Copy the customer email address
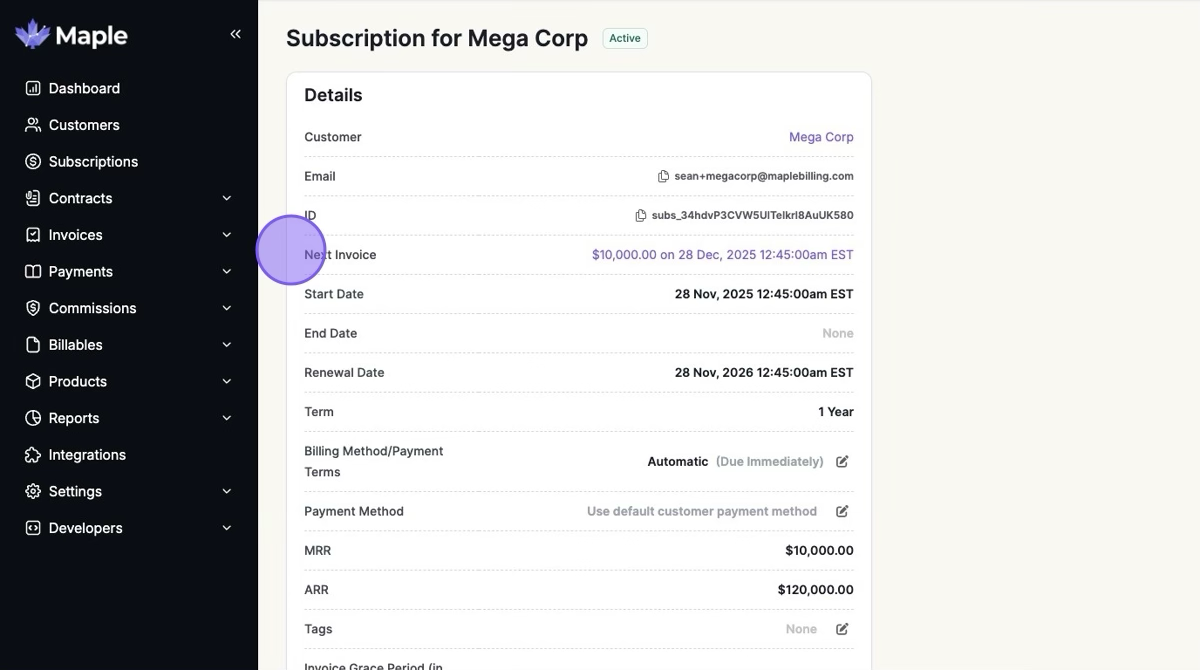This screenshot has height=670, width=1200. coord(663,176)
